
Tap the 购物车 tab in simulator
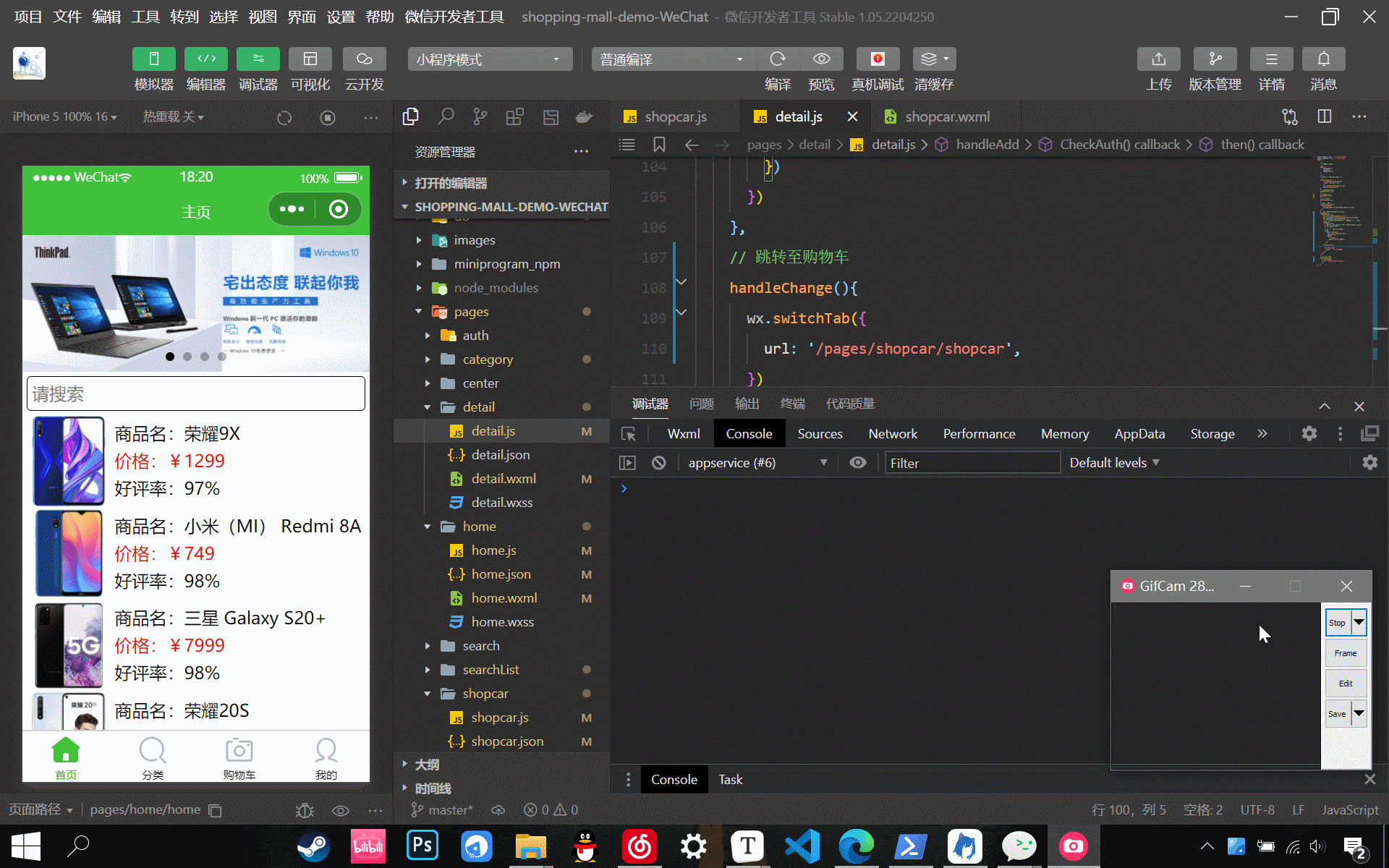[239, 758]
